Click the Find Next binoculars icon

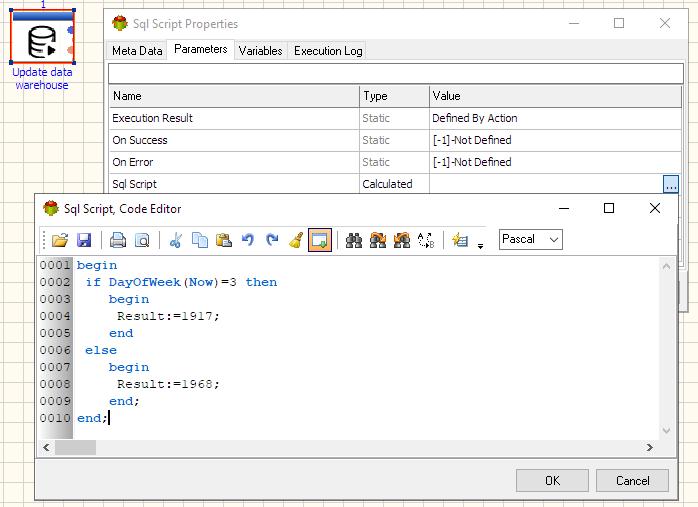(x=378, y=240)
